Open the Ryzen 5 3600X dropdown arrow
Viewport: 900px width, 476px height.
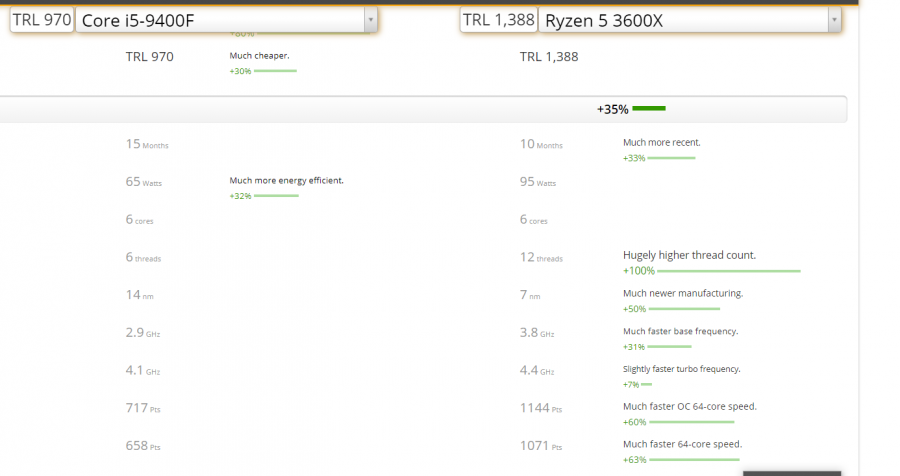click(x=835, y=20)
